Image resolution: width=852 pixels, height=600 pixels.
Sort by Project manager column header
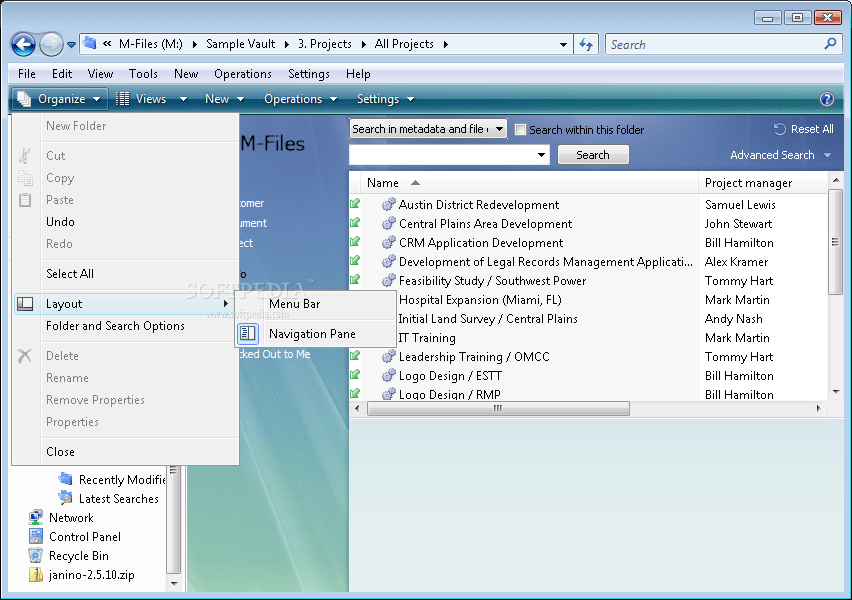(748, 183)
